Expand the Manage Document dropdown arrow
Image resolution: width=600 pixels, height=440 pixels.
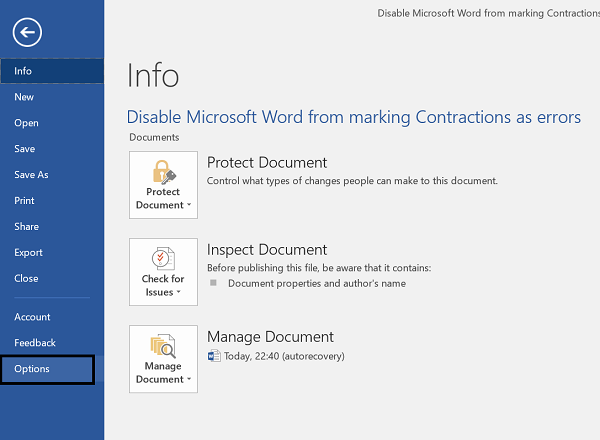(x=189, y=379)
